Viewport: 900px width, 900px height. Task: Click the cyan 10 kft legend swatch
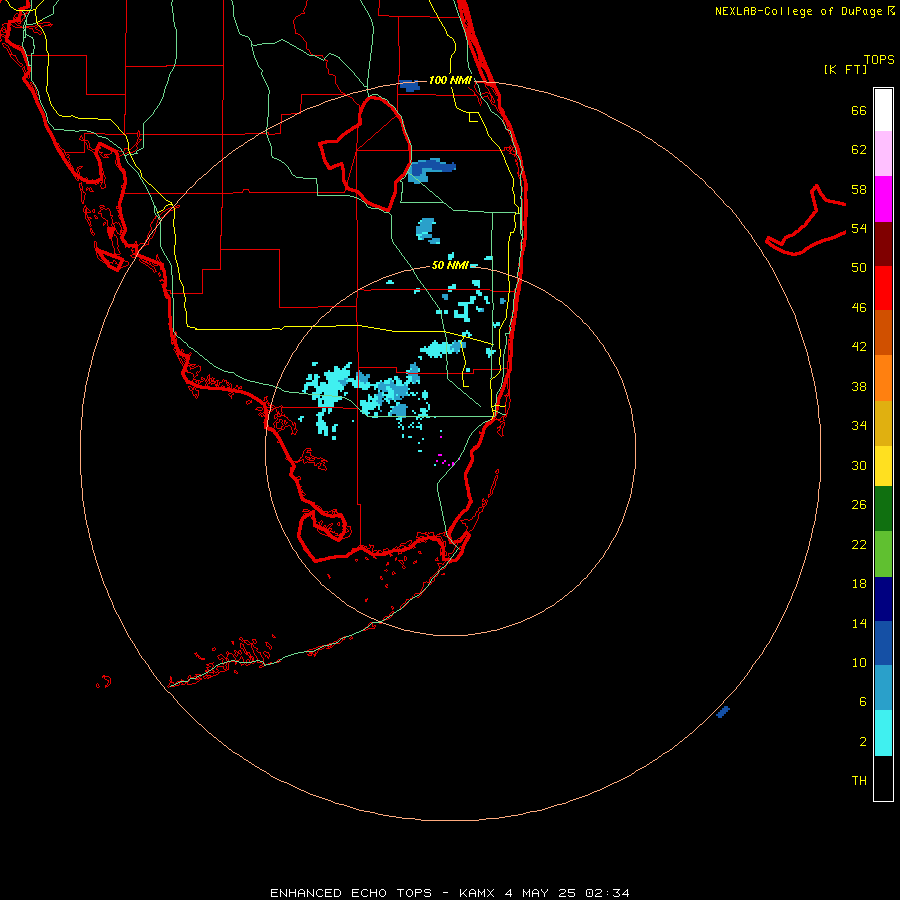883,733
